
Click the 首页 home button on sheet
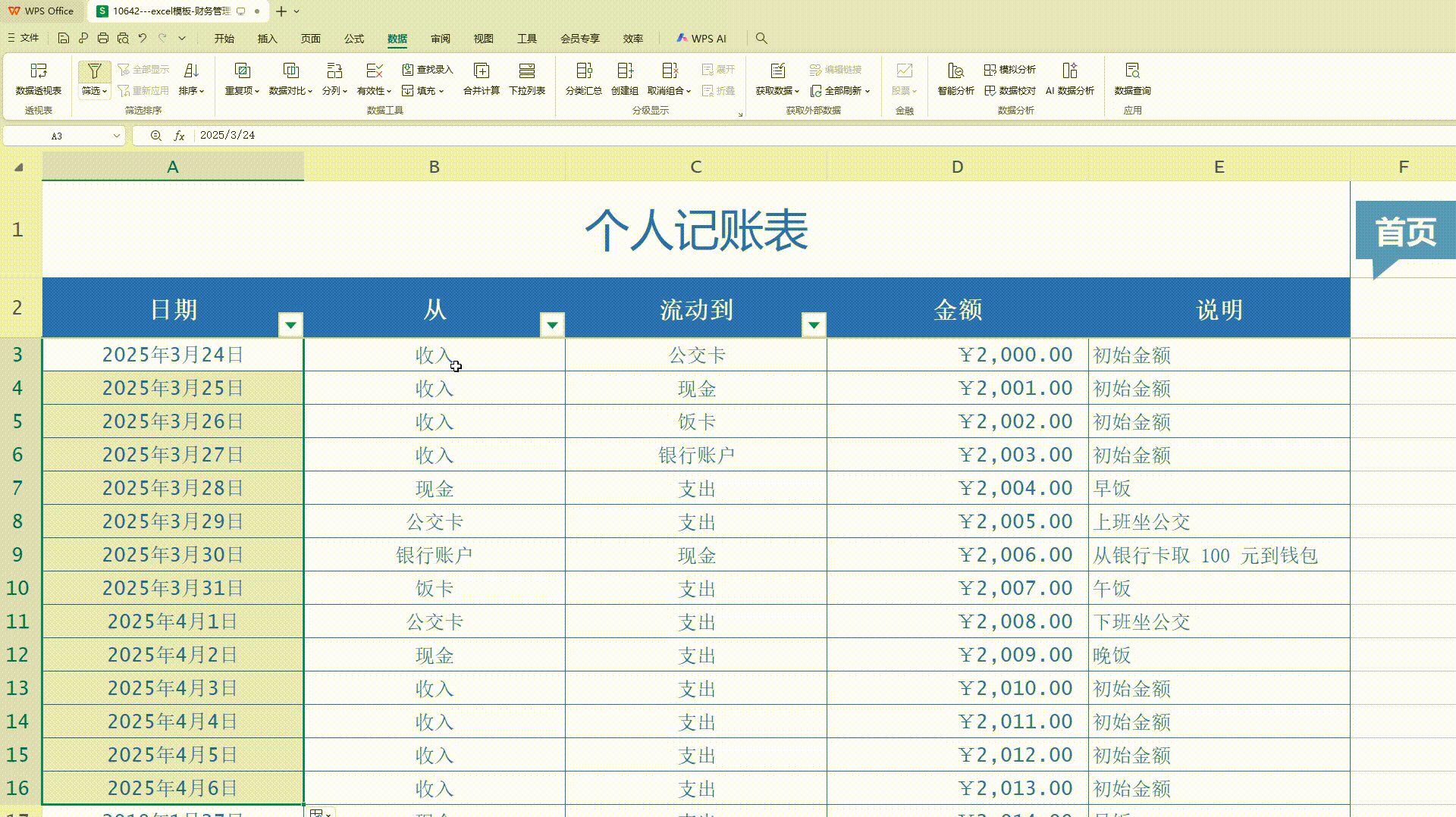coord(1405,232)
